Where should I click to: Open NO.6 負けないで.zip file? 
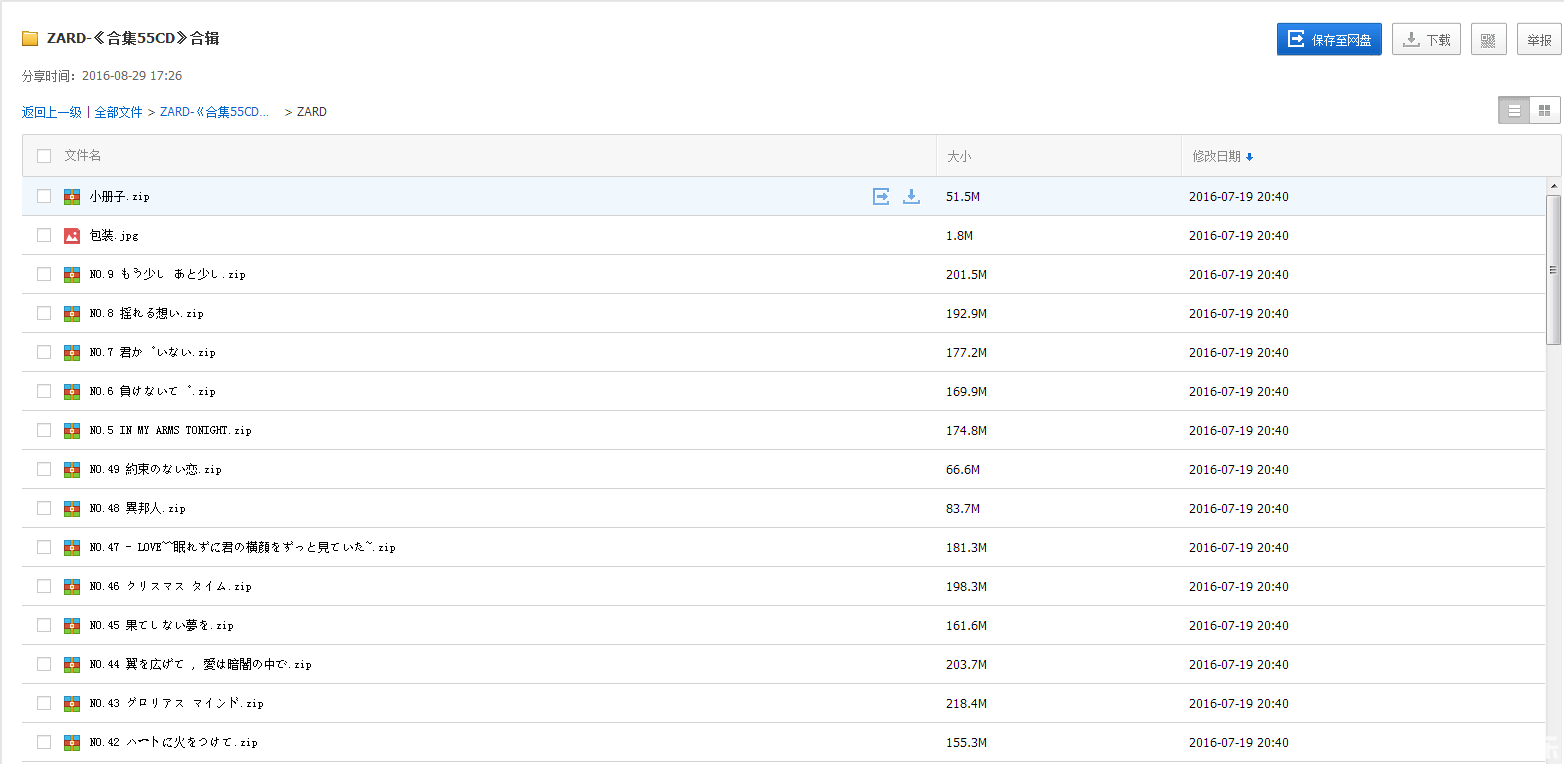coord(152,392)
